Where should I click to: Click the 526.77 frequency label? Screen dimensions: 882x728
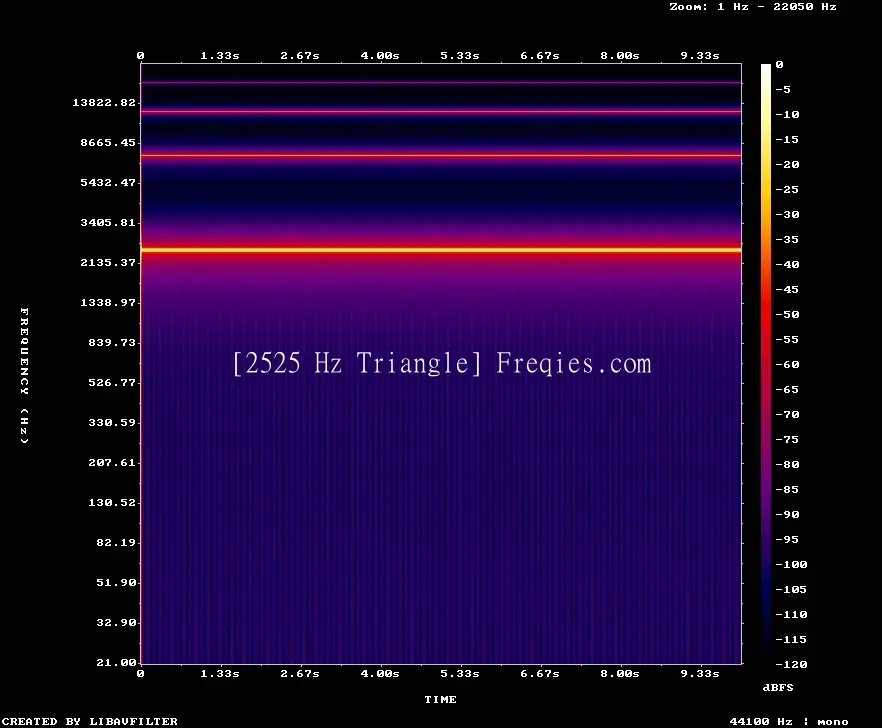[112, 382]
